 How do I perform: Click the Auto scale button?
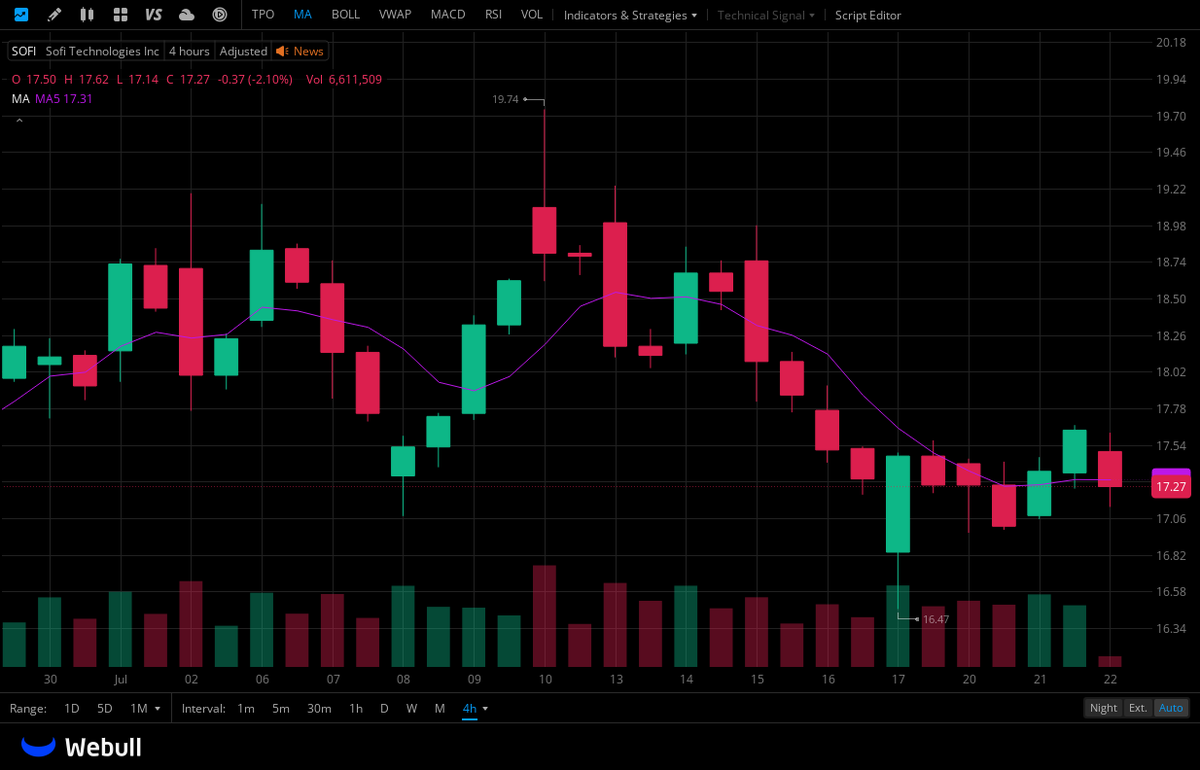[1171, 708]
